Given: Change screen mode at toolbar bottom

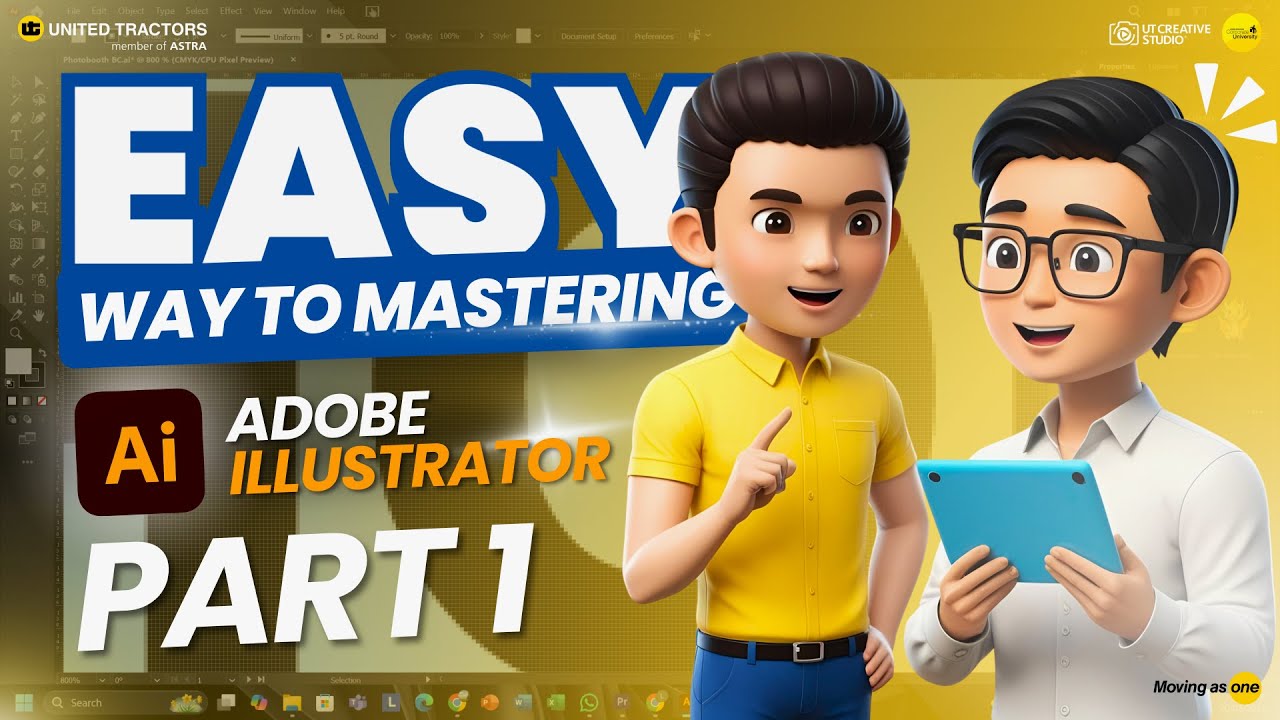Looking at the screenshot, I should (28, 438).
